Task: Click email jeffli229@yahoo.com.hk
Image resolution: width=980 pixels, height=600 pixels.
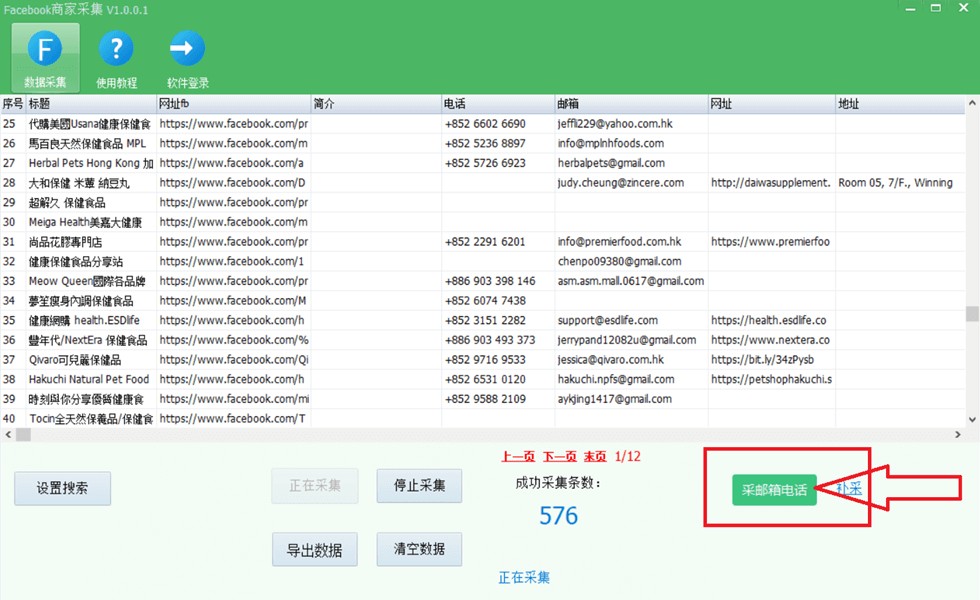Action: click(x=615, y=124)
